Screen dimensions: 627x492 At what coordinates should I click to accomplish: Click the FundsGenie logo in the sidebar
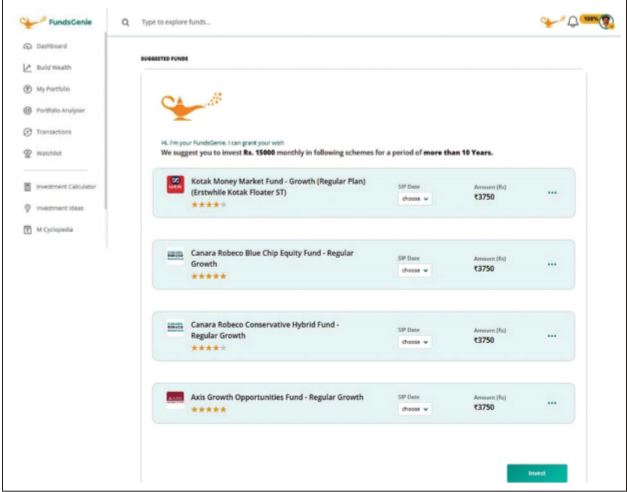(56, 22)
